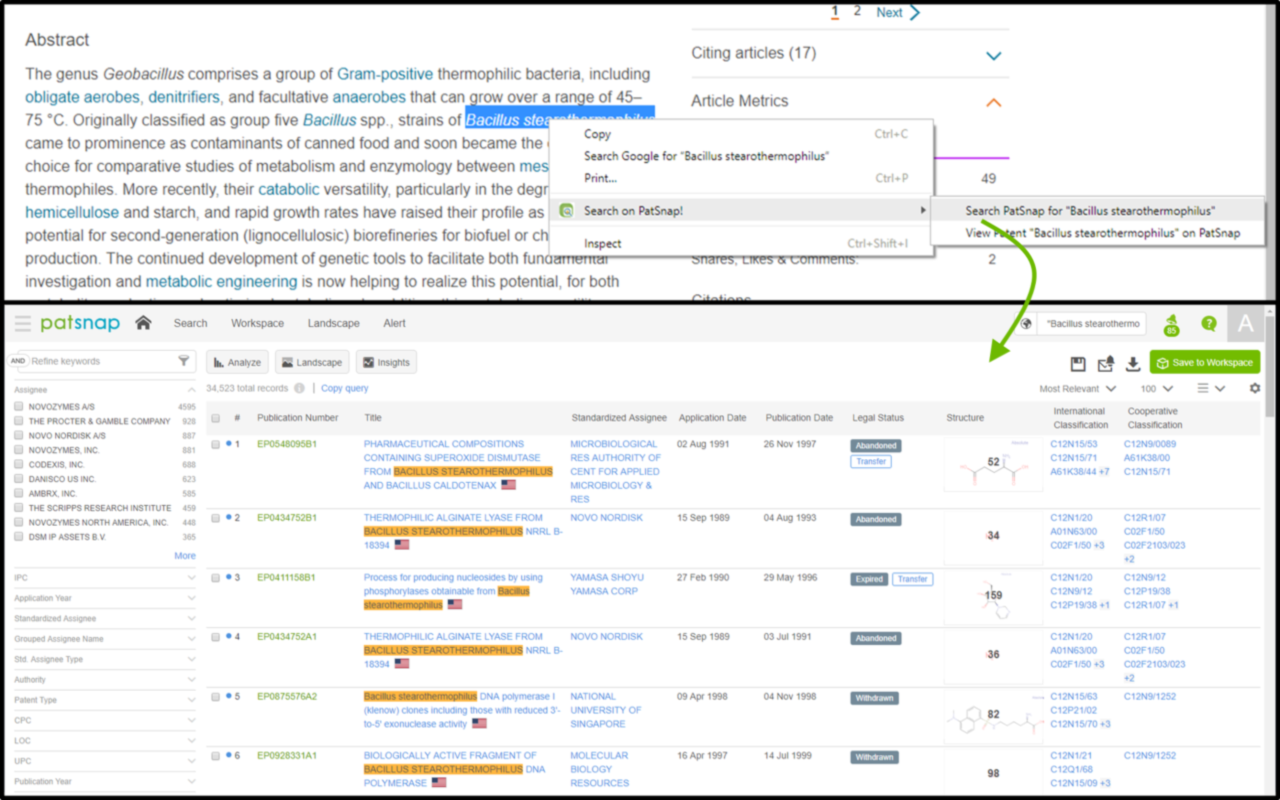Check NOVO NORDISK A/S assignee filter

[19, 436]
